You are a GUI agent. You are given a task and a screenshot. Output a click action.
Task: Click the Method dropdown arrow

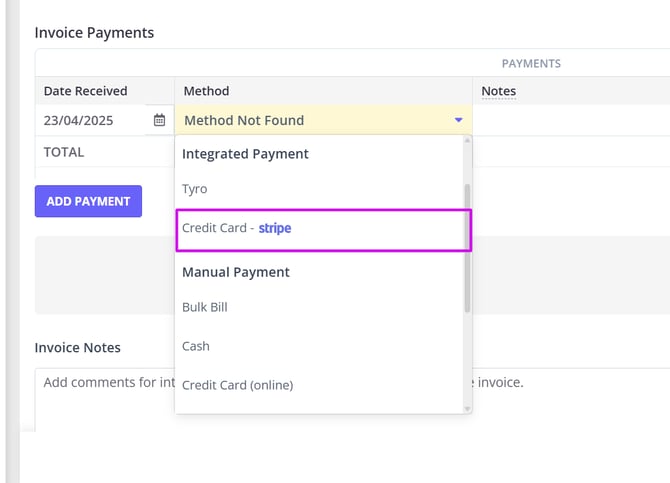tap(458, 120)
